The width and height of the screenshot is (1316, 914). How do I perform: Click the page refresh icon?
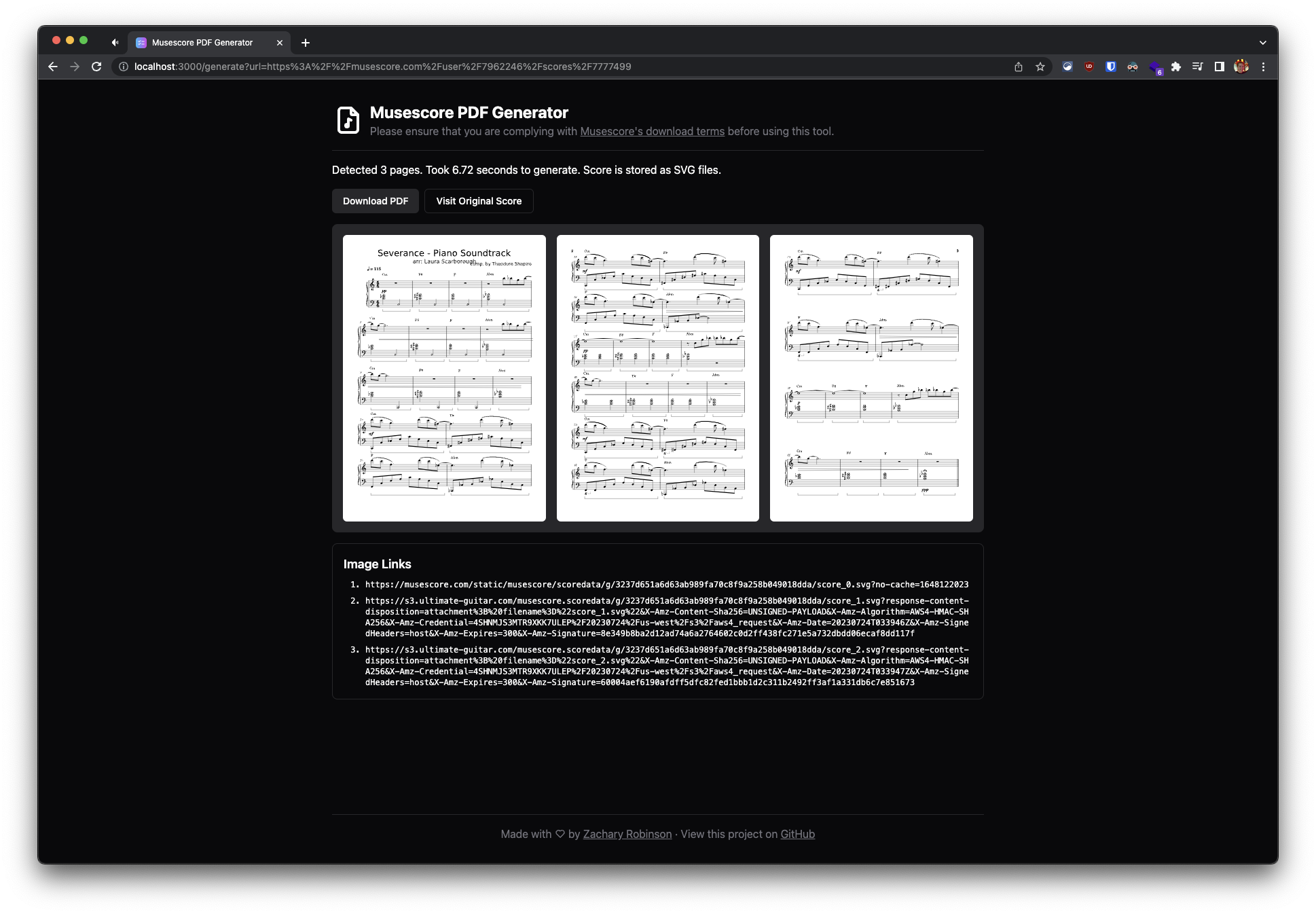97,66
